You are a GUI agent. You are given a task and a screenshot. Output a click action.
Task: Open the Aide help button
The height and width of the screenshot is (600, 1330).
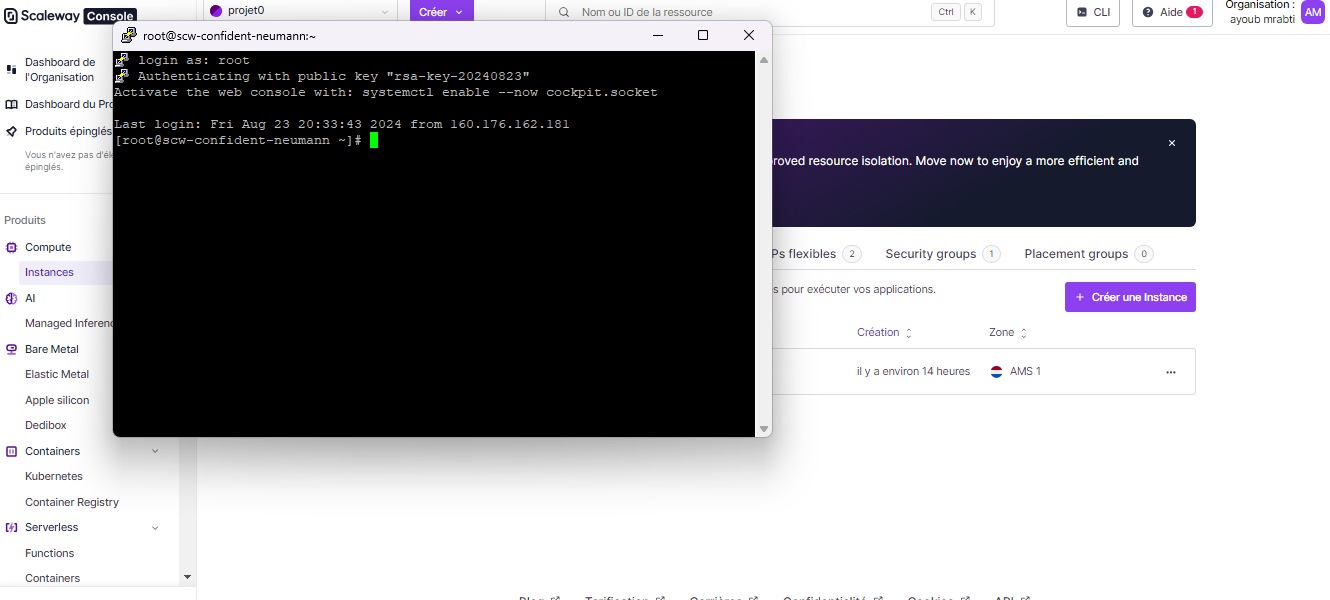pos(1172,12)
